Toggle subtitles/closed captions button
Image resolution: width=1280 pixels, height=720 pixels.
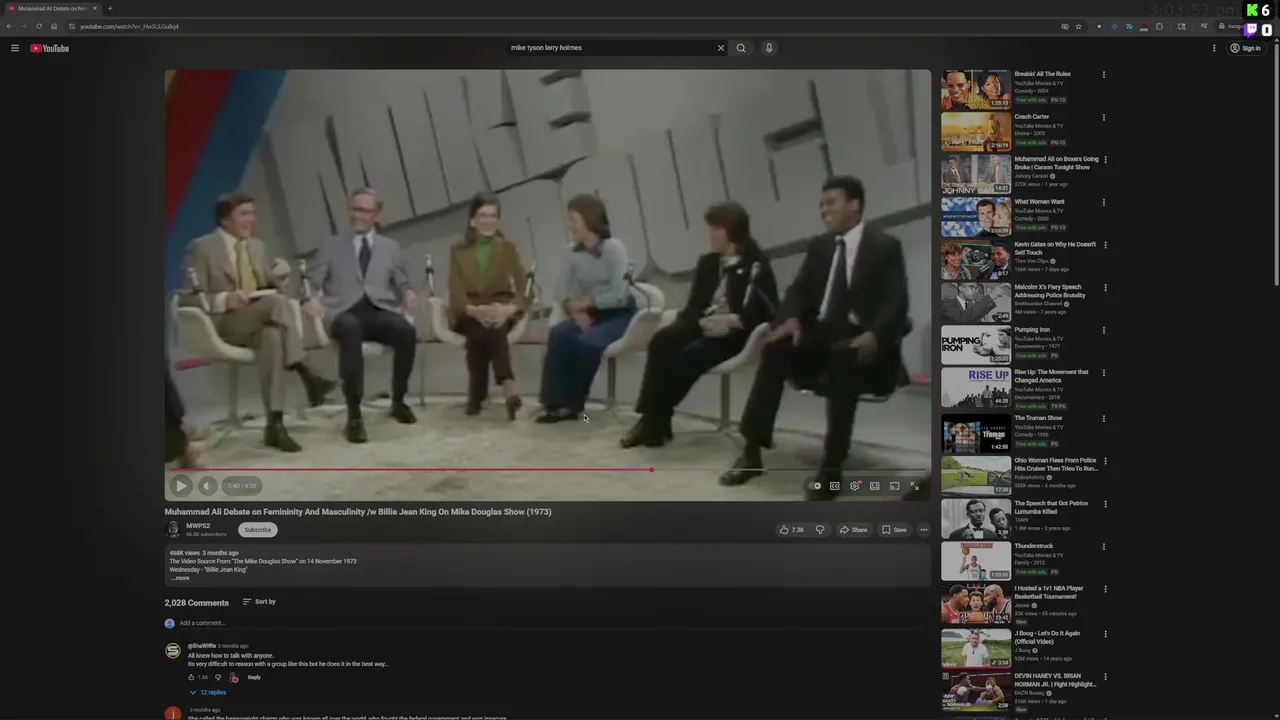(834, 486)
